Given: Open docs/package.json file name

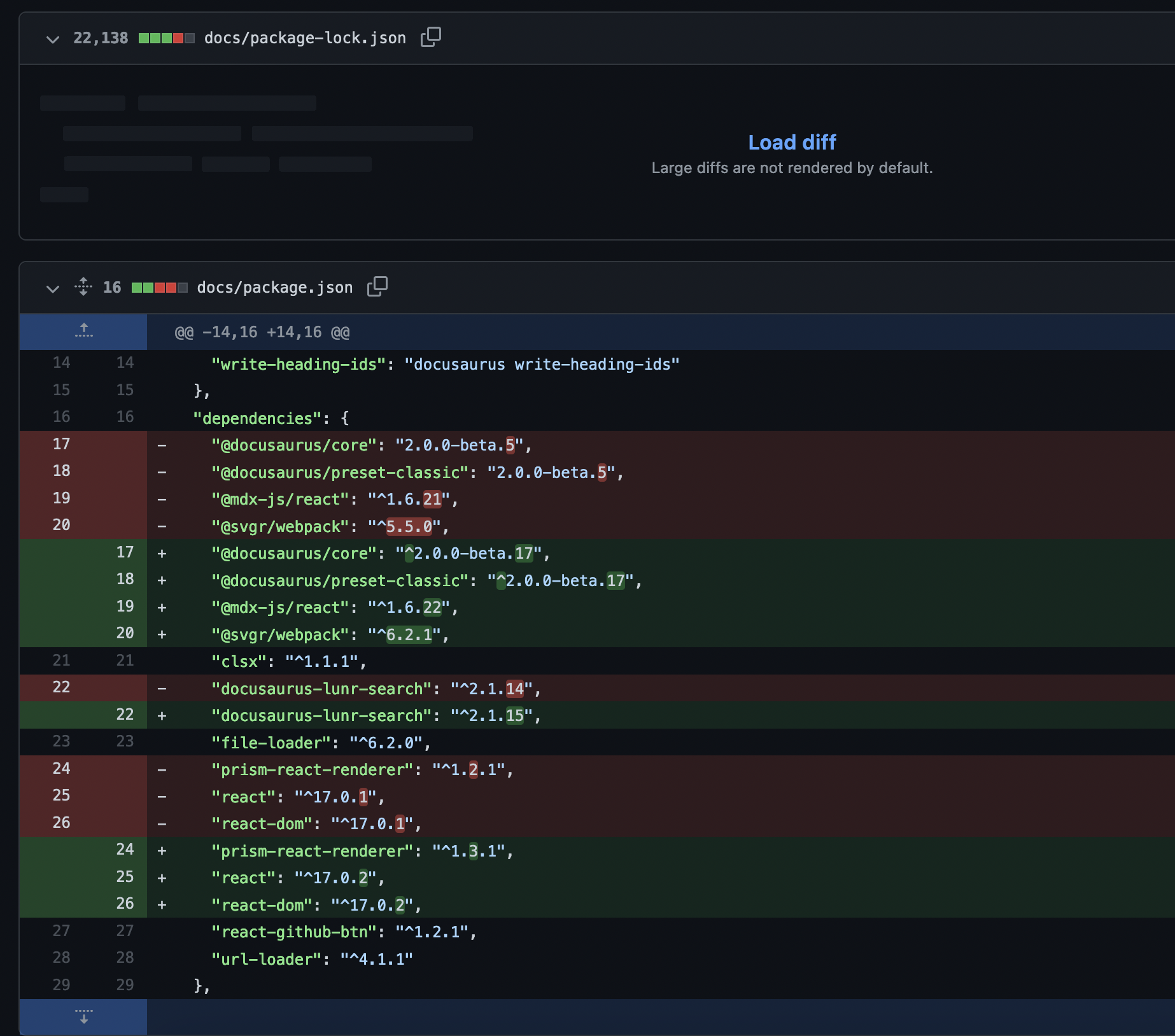Looking at the screenshot, I should click(275, 288).
